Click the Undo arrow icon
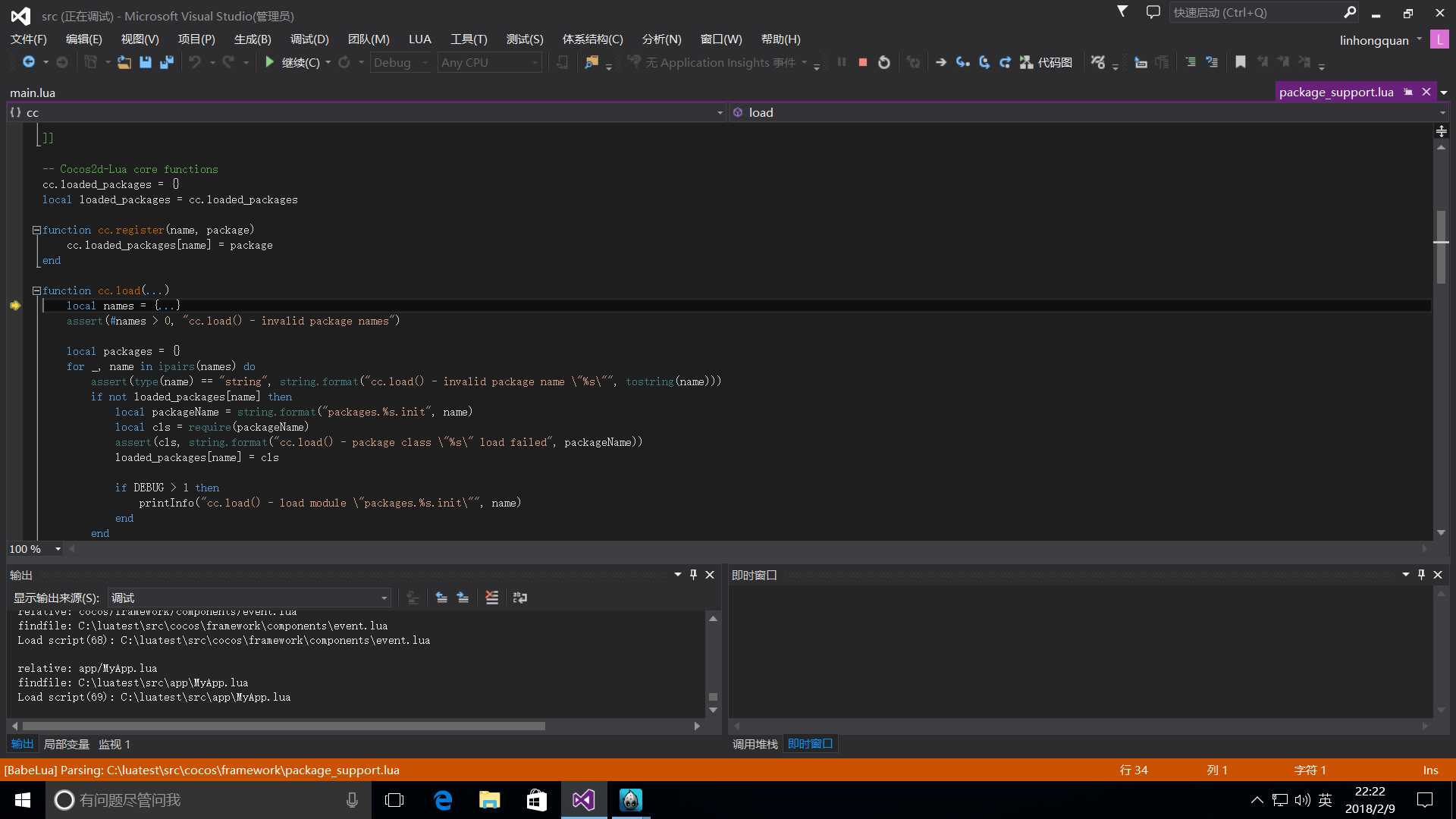The image size is (1456, 819). point(195,62)
